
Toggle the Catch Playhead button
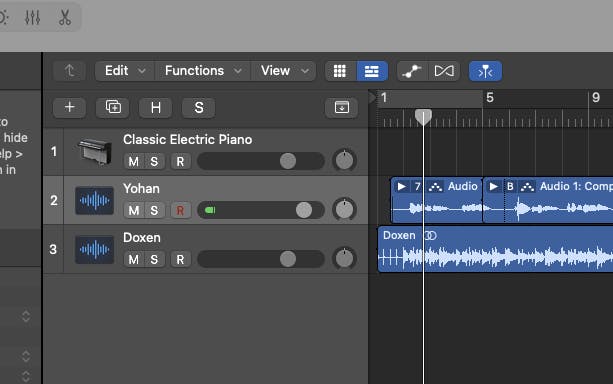tap(485, 71)
